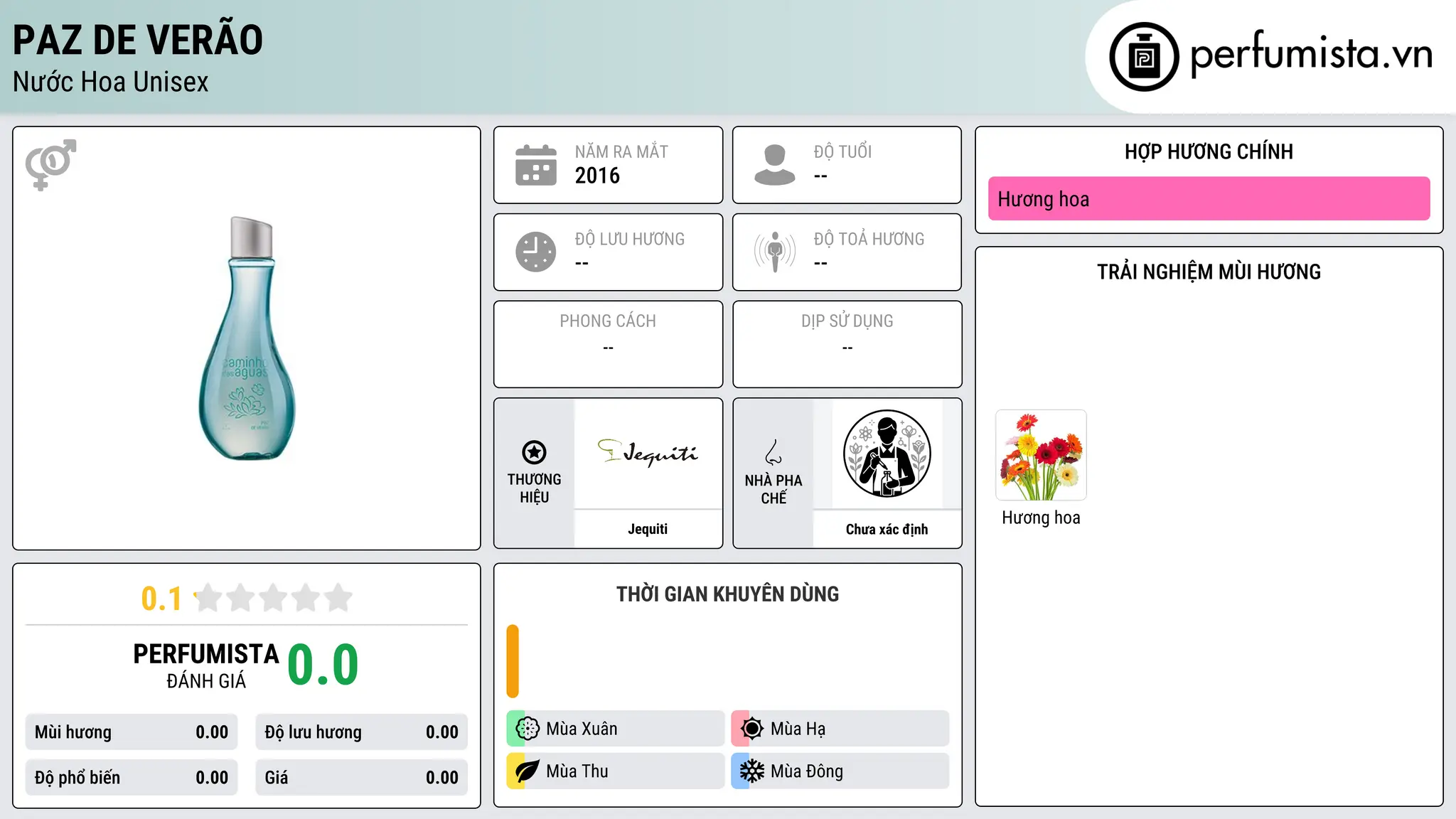This screenshot has width=1456, height=819.
Task: Click the THỜI GIAN KHUYÊN DÙNG heading
Action: point(727,594)
